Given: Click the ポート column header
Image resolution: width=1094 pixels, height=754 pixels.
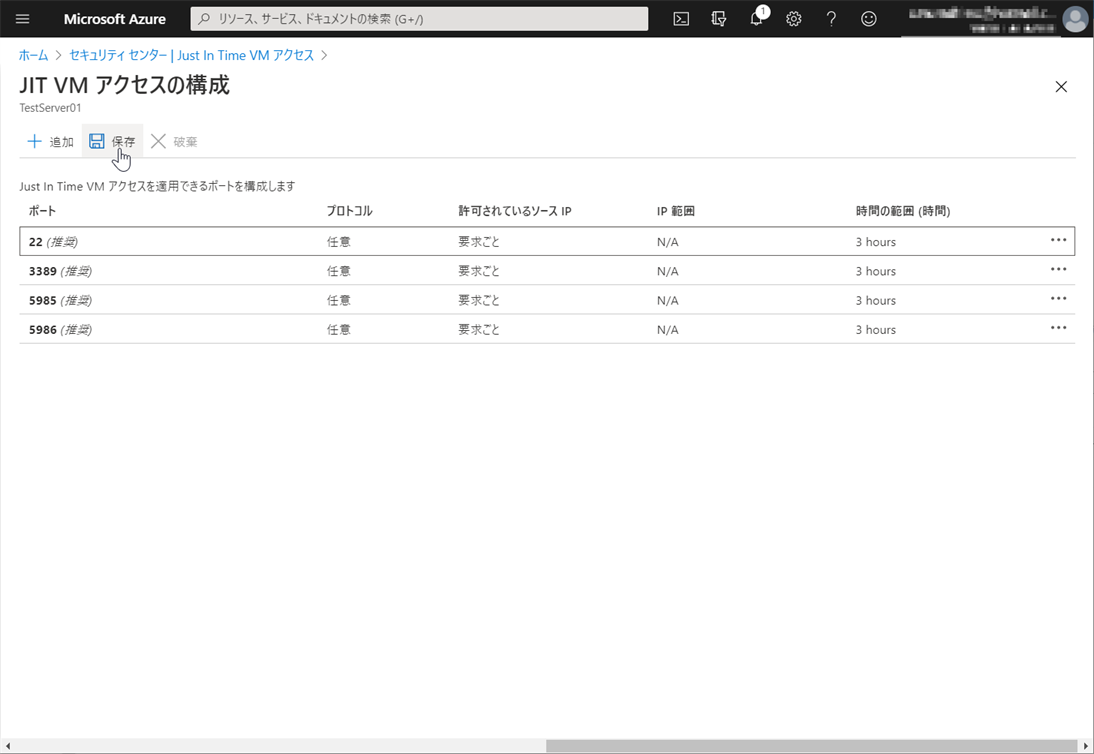Looking at the screenshot, I should pos(42,211).
